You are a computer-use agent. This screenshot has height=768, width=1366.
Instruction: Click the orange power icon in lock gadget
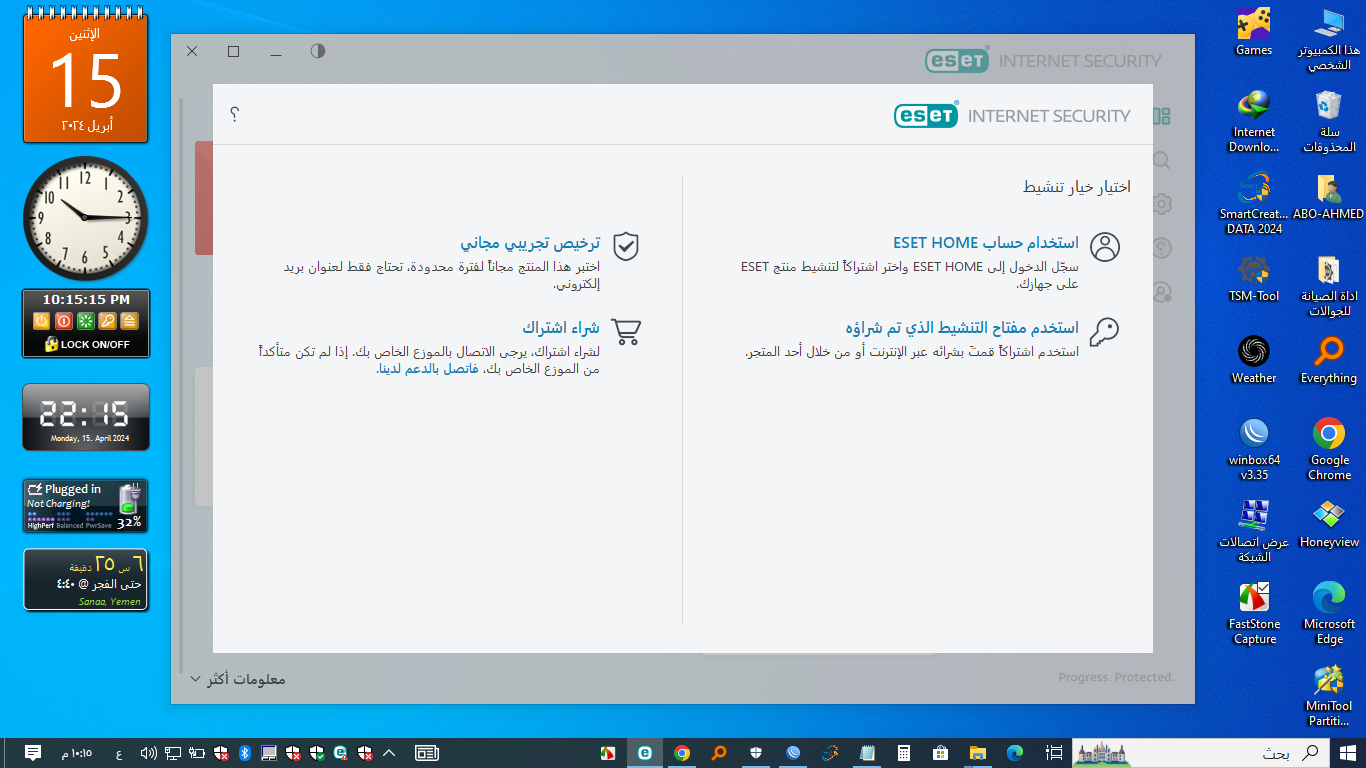[x=41, y=321]
